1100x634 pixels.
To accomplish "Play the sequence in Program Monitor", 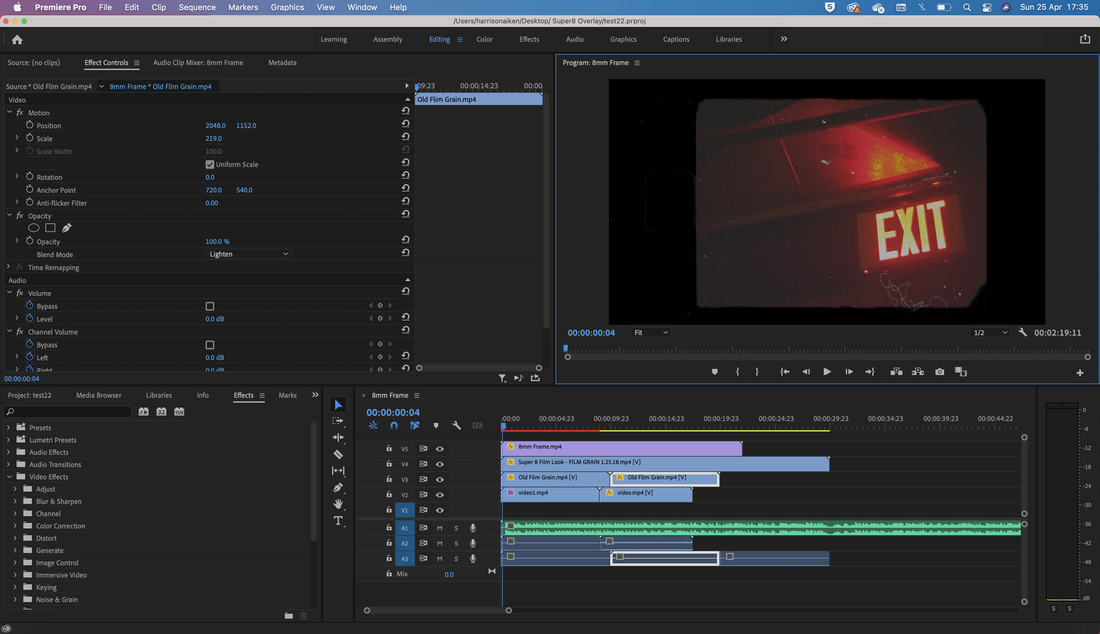I will 827,372.
